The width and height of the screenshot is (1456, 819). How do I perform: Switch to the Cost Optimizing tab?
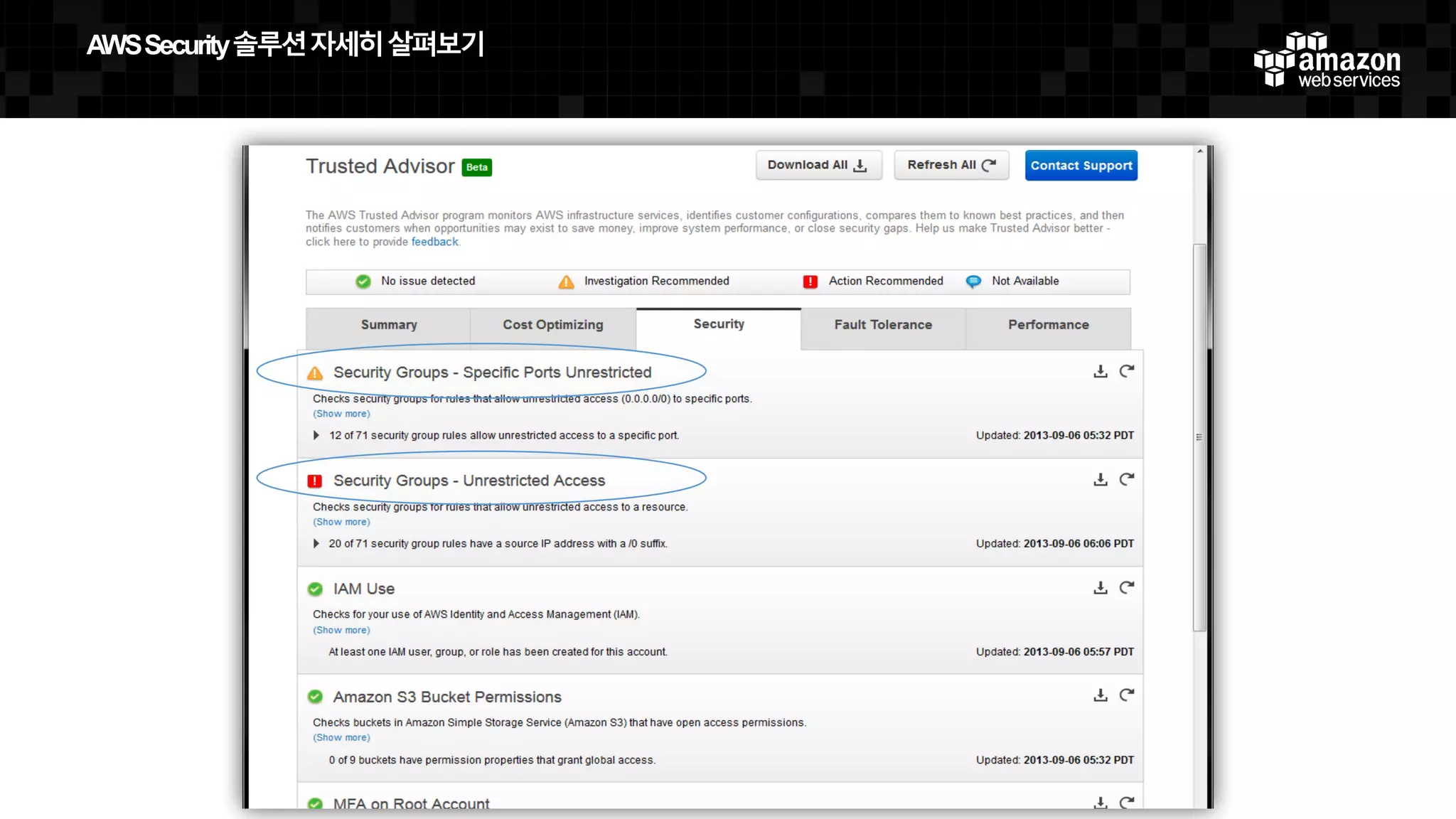point(553,328)
